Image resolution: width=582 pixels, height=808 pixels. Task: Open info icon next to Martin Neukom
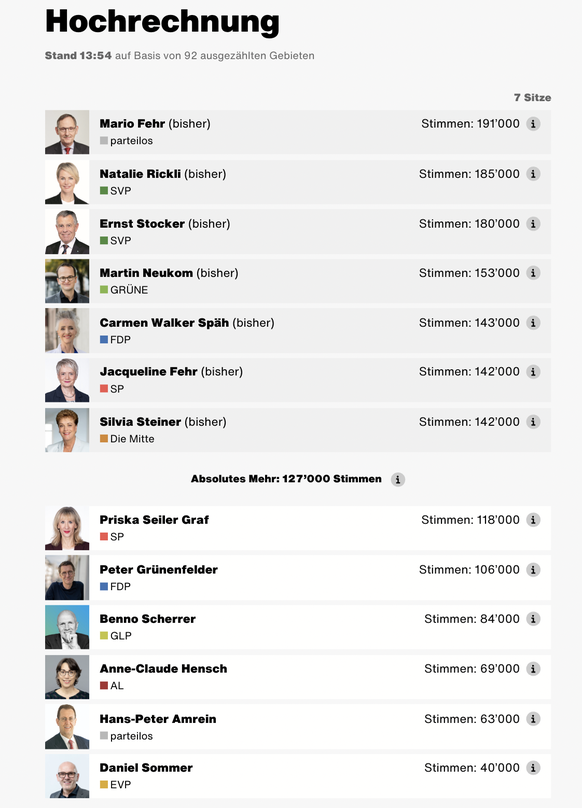(533, 273)
